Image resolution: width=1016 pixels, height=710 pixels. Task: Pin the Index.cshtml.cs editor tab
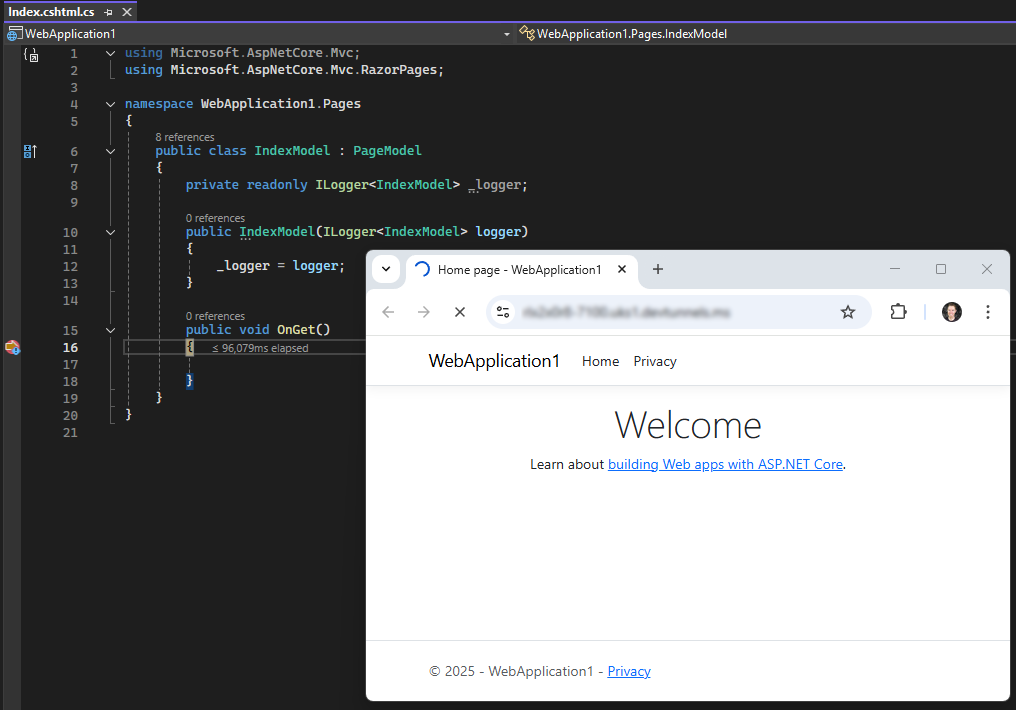108,11
